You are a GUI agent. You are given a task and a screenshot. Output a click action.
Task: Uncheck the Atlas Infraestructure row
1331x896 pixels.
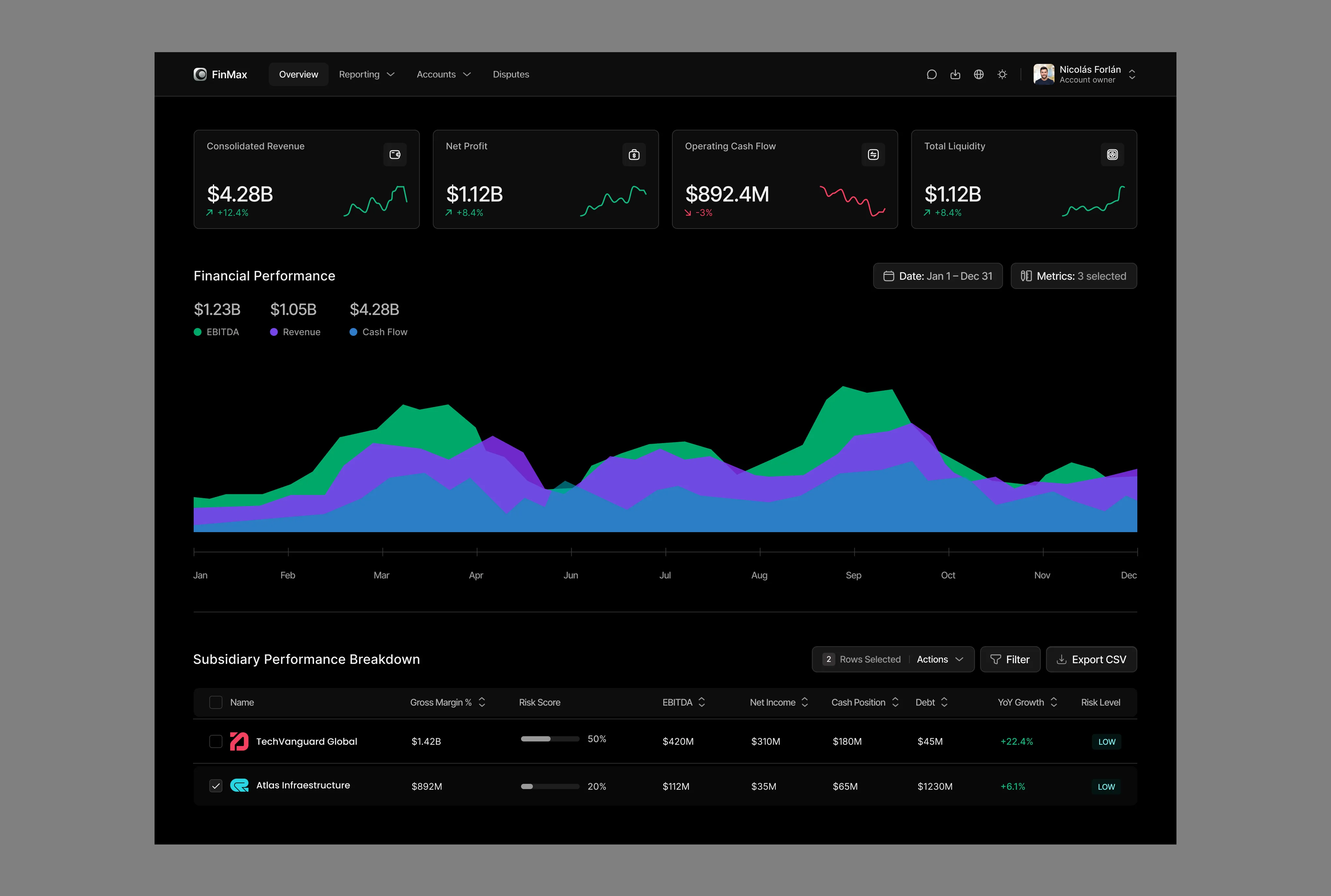tap(216, 786)
